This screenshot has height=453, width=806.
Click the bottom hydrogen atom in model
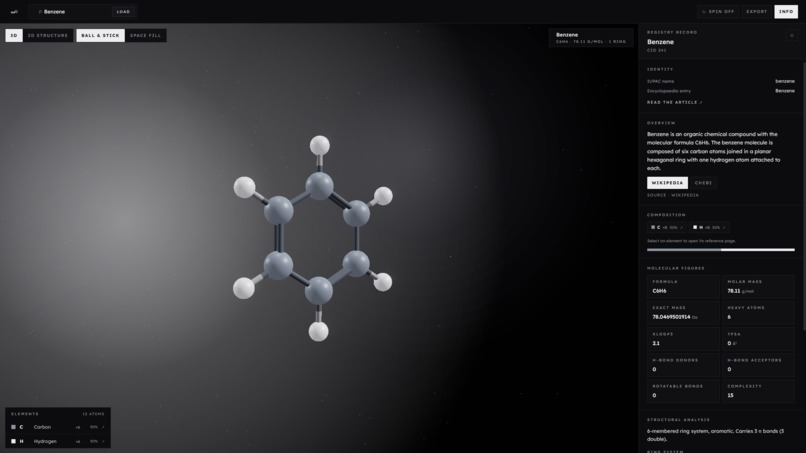pos(318,332)
